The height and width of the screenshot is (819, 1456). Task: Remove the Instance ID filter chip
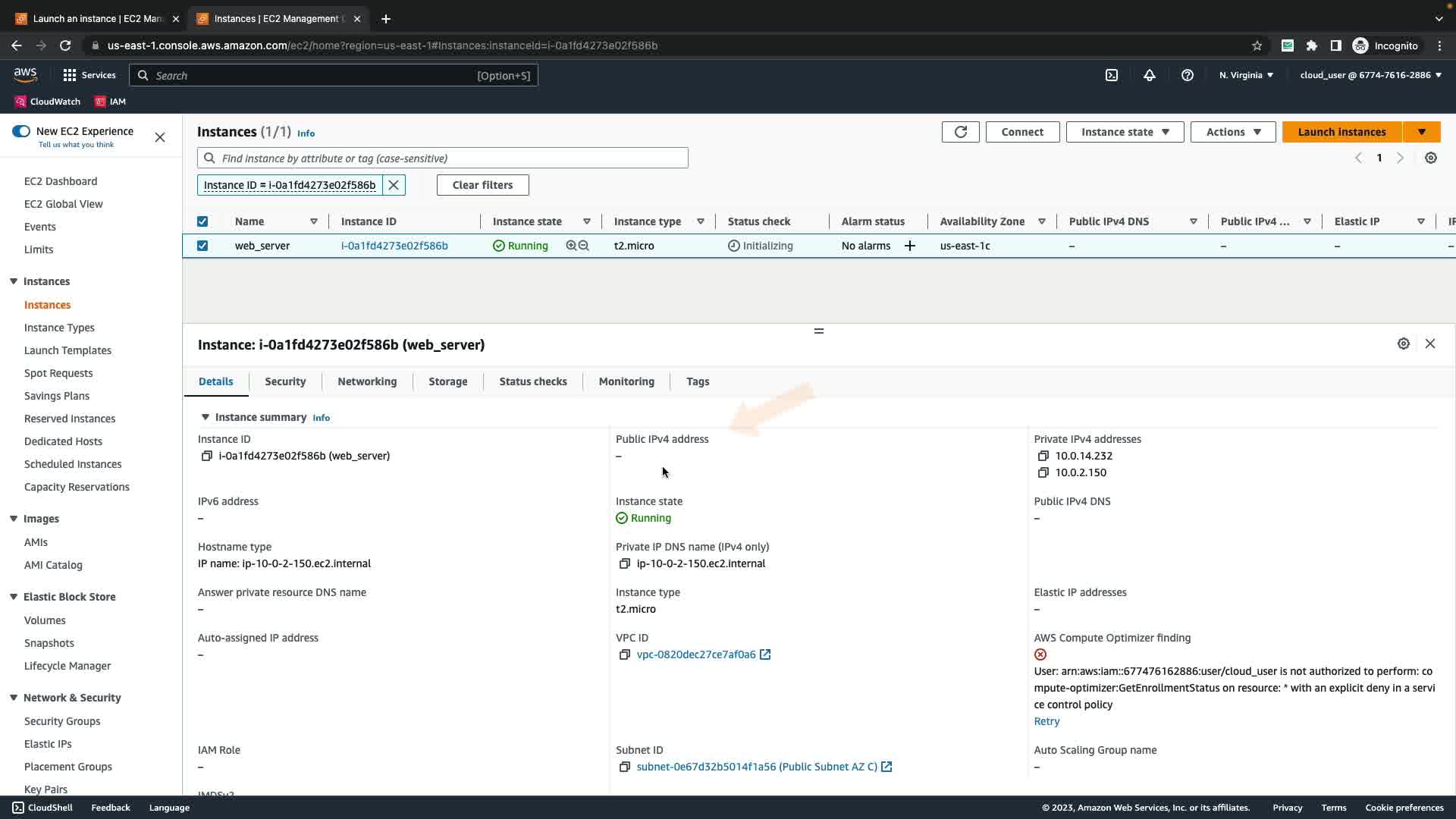pos(394,185)
